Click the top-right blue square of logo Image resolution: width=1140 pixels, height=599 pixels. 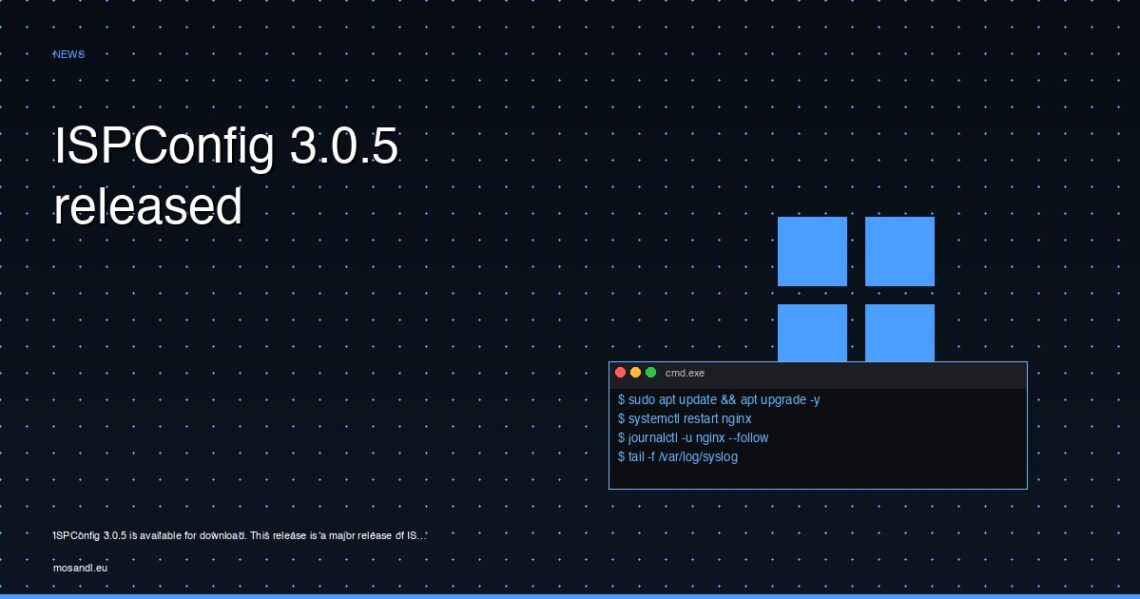(x=899, y=252)
